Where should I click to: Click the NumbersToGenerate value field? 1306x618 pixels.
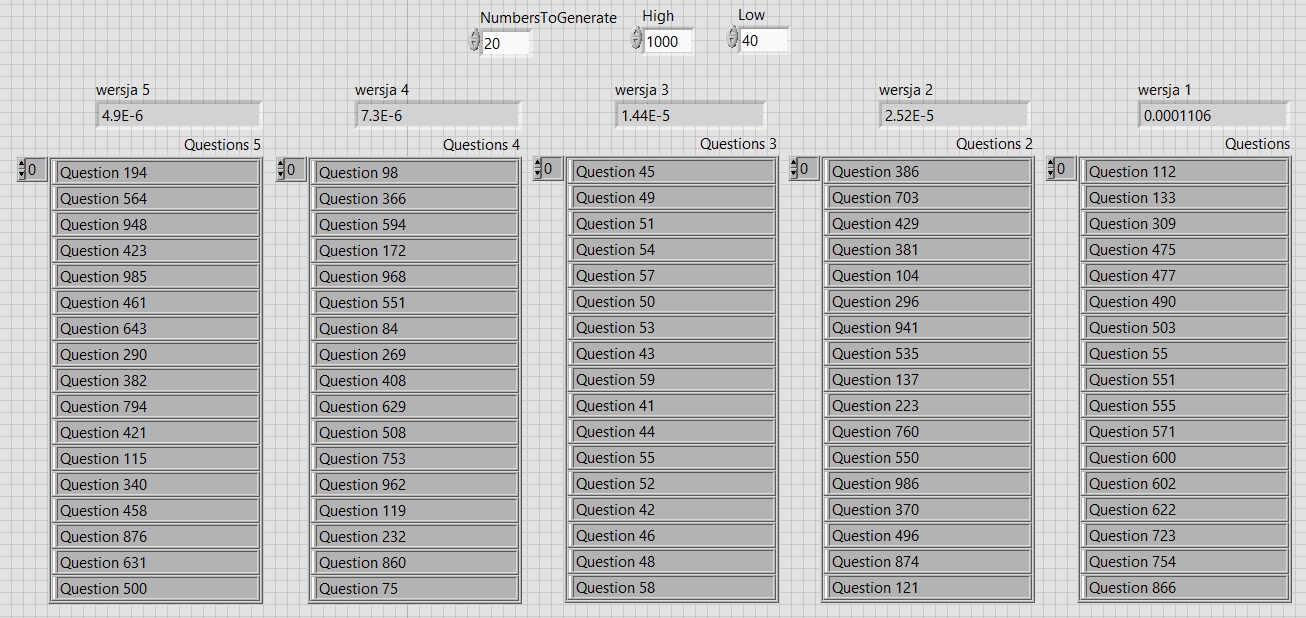pos(505,43)
